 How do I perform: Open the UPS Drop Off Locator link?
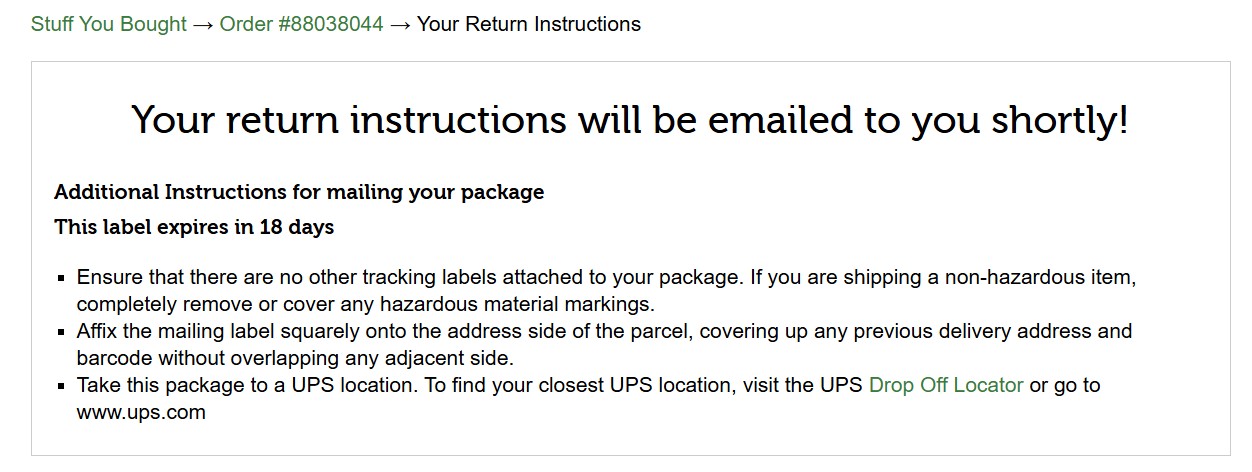pyautogui.click(x=946, y=385)
